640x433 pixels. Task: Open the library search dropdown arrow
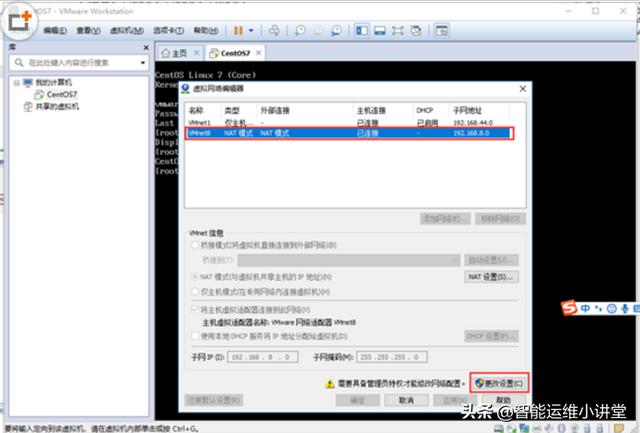tap(143, 63)
